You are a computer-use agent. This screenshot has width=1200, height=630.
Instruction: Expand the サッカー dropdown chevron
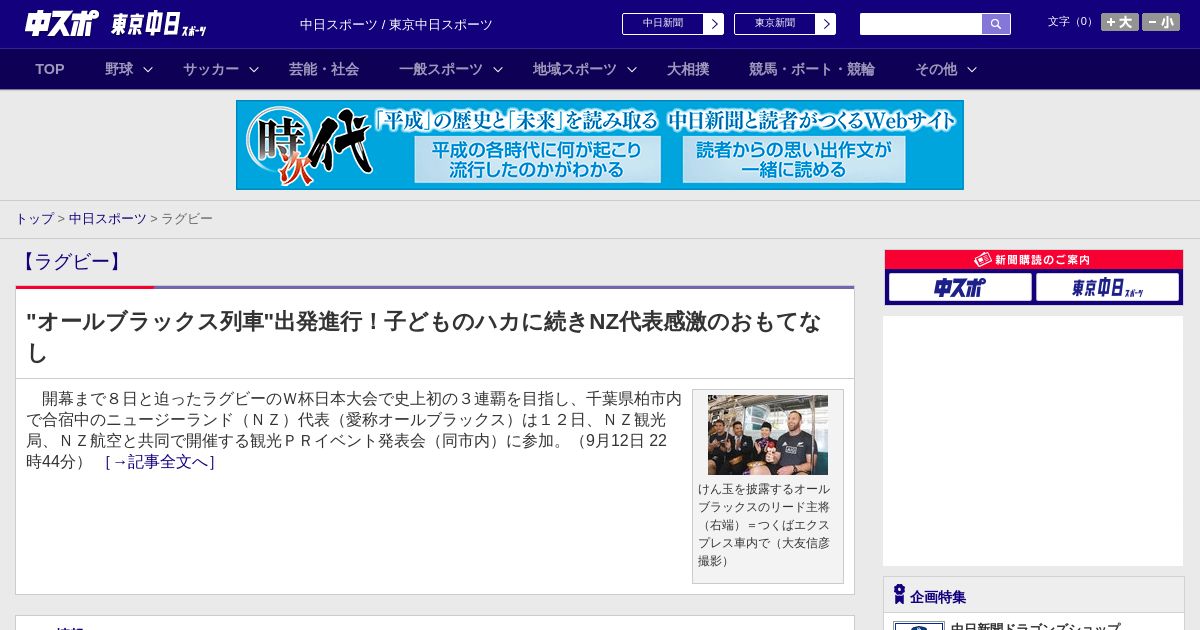[x=254, y=70]
